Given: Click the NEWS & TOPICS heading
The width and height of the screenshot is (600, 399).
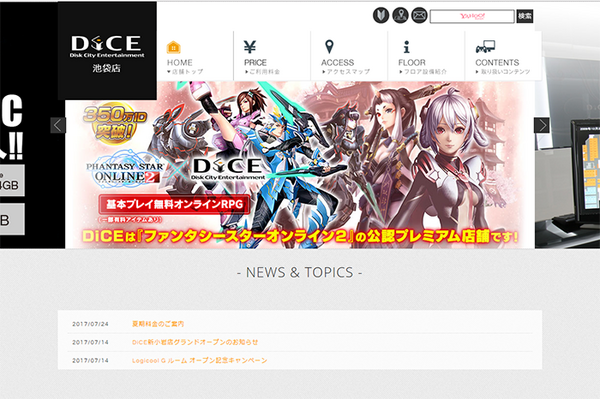Looking at the screenshot, I should pos(300,272).
